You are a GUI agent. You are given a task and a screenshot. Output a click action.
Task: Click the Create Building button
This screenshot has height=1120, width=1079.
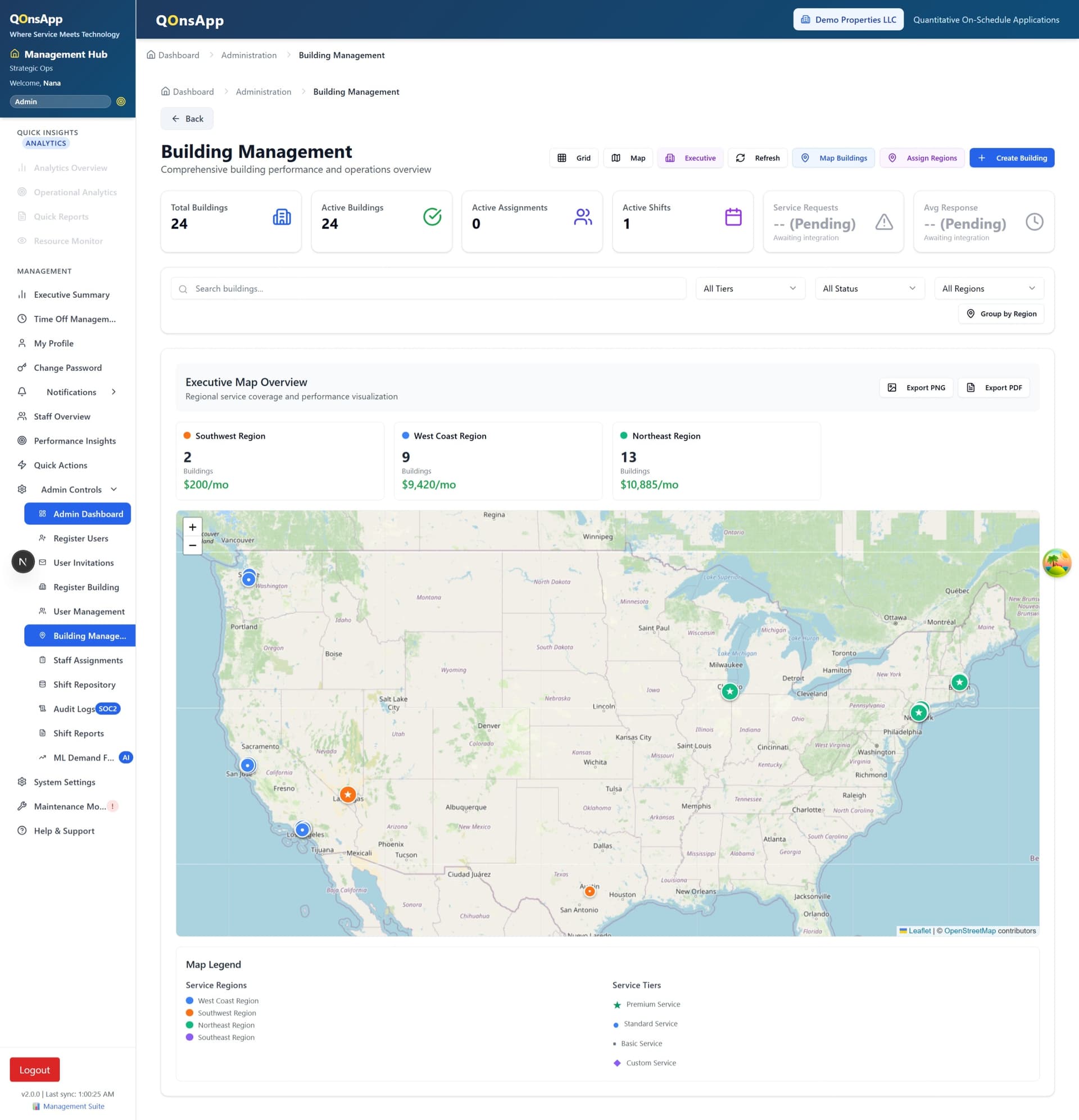tap(1012, 158)
